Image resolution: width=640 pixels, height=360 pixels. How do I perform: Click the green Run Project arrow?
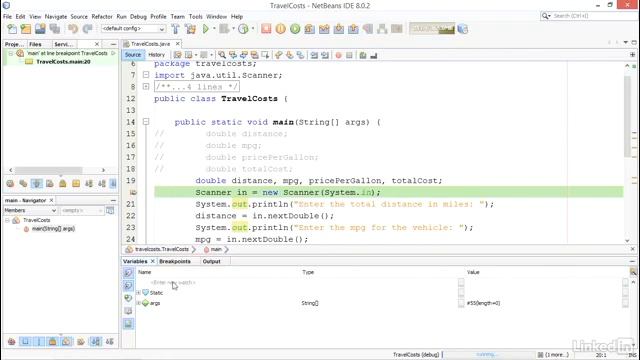[x=206, y=29]
